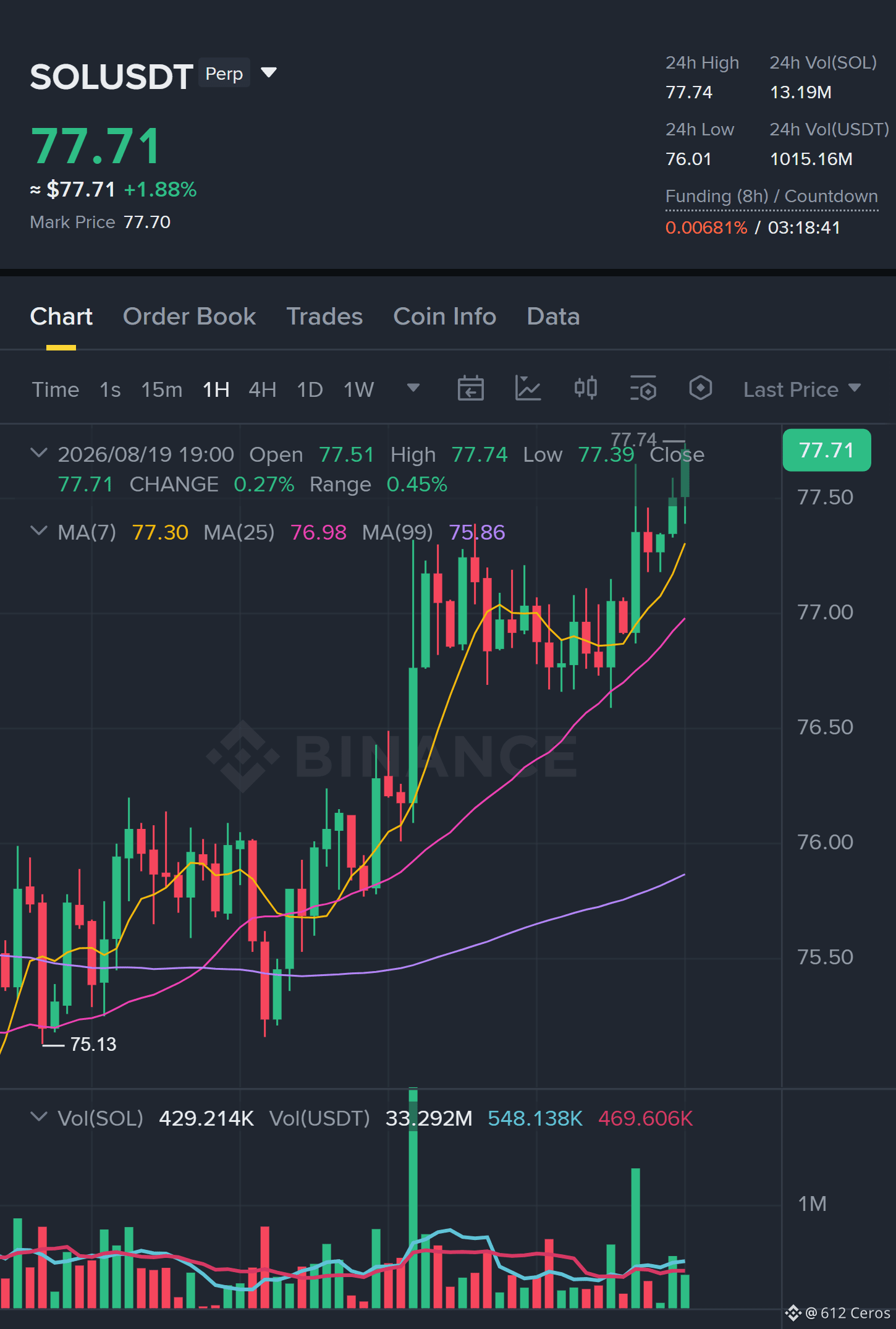The height and width of the screenshot is (1329, 896).
Task: Click the Mark Price 77.70 value
Action: click(x=147, y=222)
